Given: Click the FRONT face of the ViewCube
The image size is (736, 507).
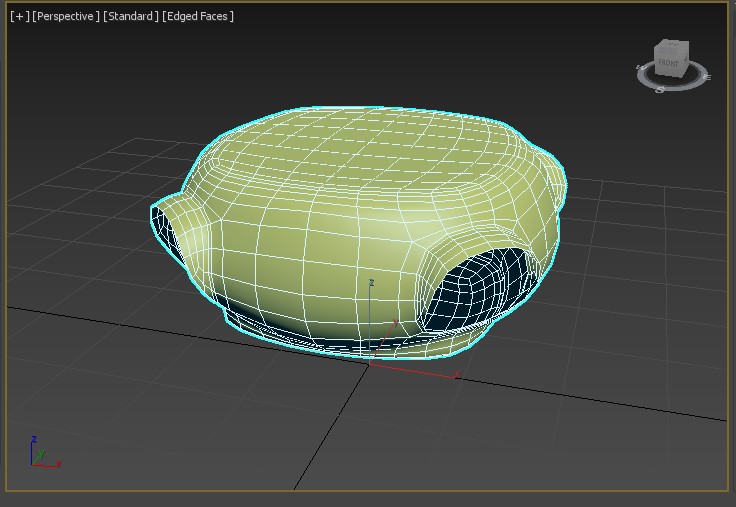Looking at the screenshot, I should [667, 65].
